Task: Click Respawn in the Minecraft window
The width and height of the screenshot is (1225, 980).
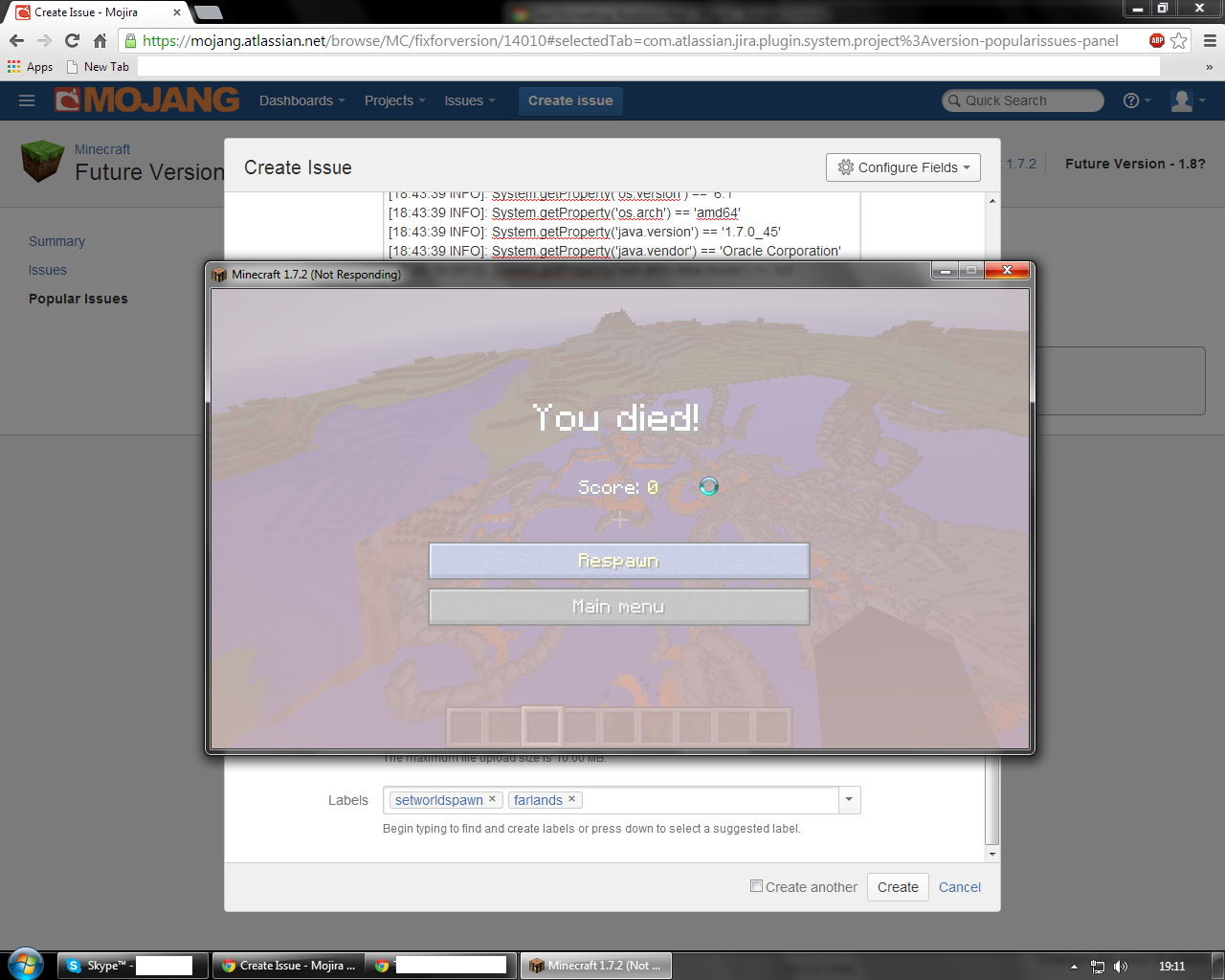Action: (x=619, y=561)
